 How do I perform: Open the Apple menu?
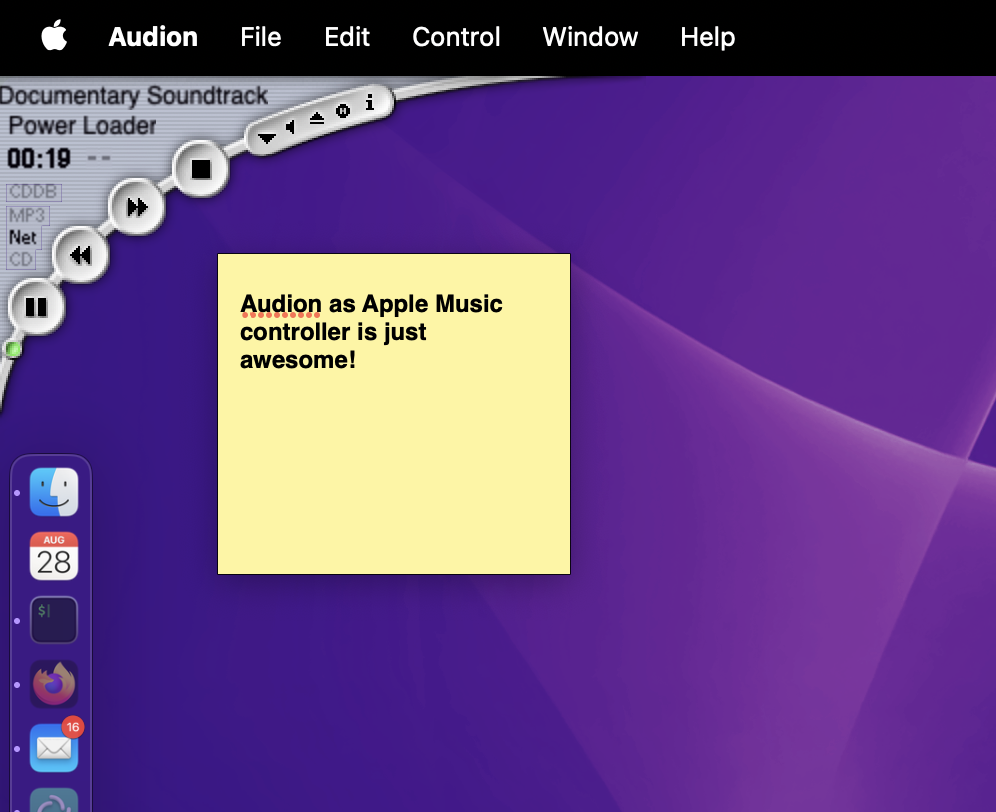(54, 36)
